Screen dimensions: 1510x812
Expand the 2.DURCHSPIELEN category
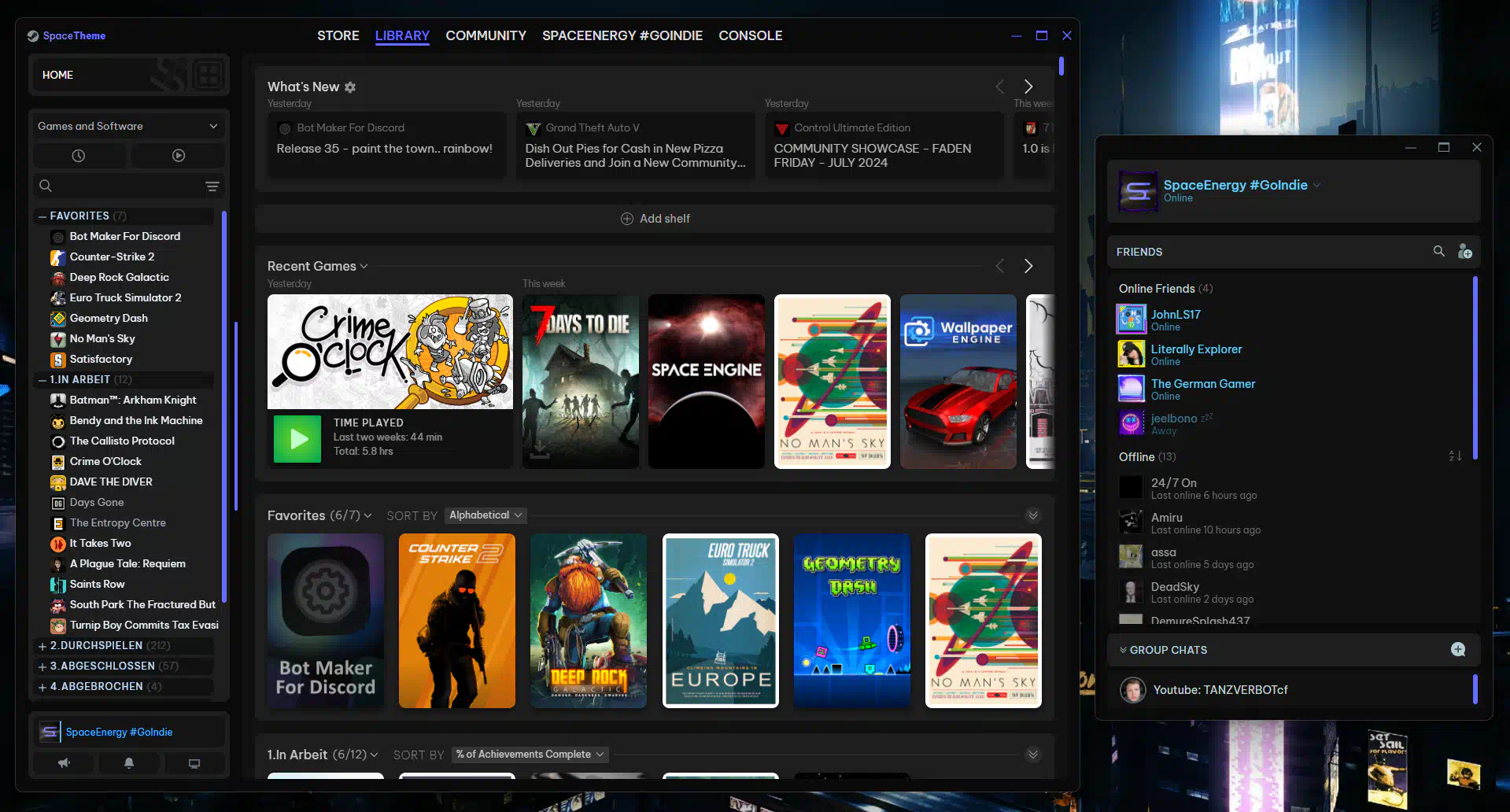point(42,645)
